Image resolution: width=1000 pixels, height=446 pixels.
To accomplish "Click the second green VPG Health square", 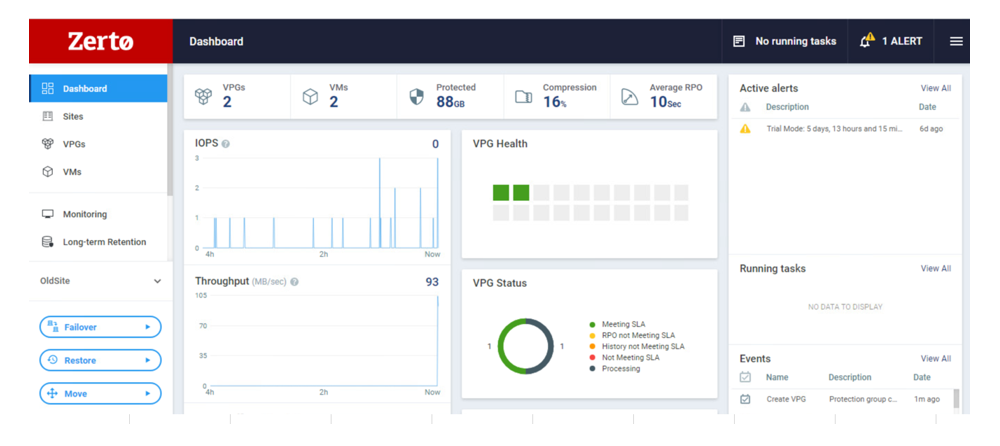I will point(522,193).
